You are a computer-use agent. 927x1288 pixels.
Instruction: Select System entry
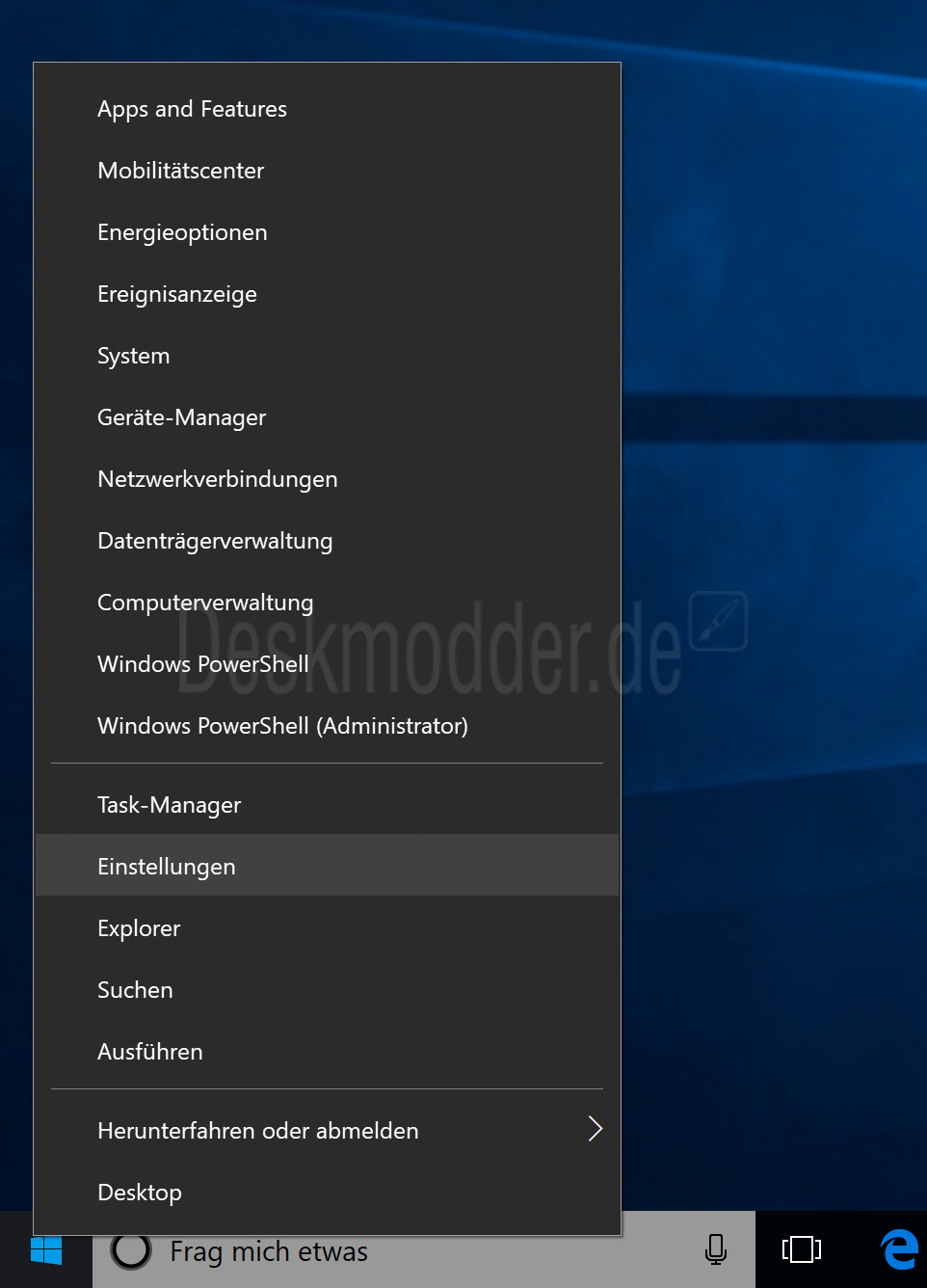[x=328, y=356]
